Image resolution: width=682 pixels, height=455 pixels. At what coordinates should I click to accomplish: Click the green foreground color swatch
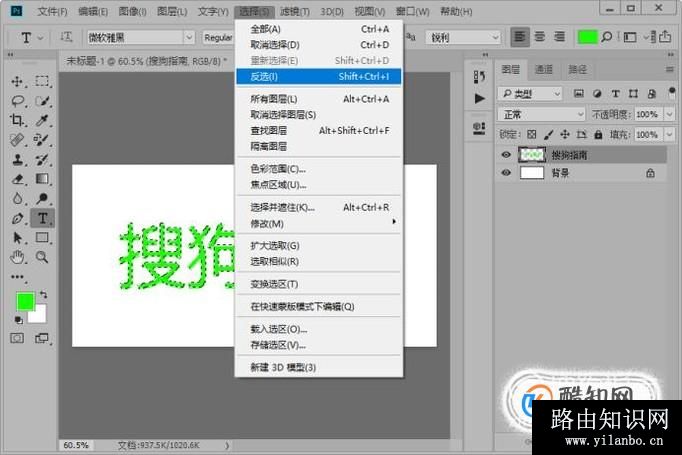pyautogui.click(x=25, y=302)
